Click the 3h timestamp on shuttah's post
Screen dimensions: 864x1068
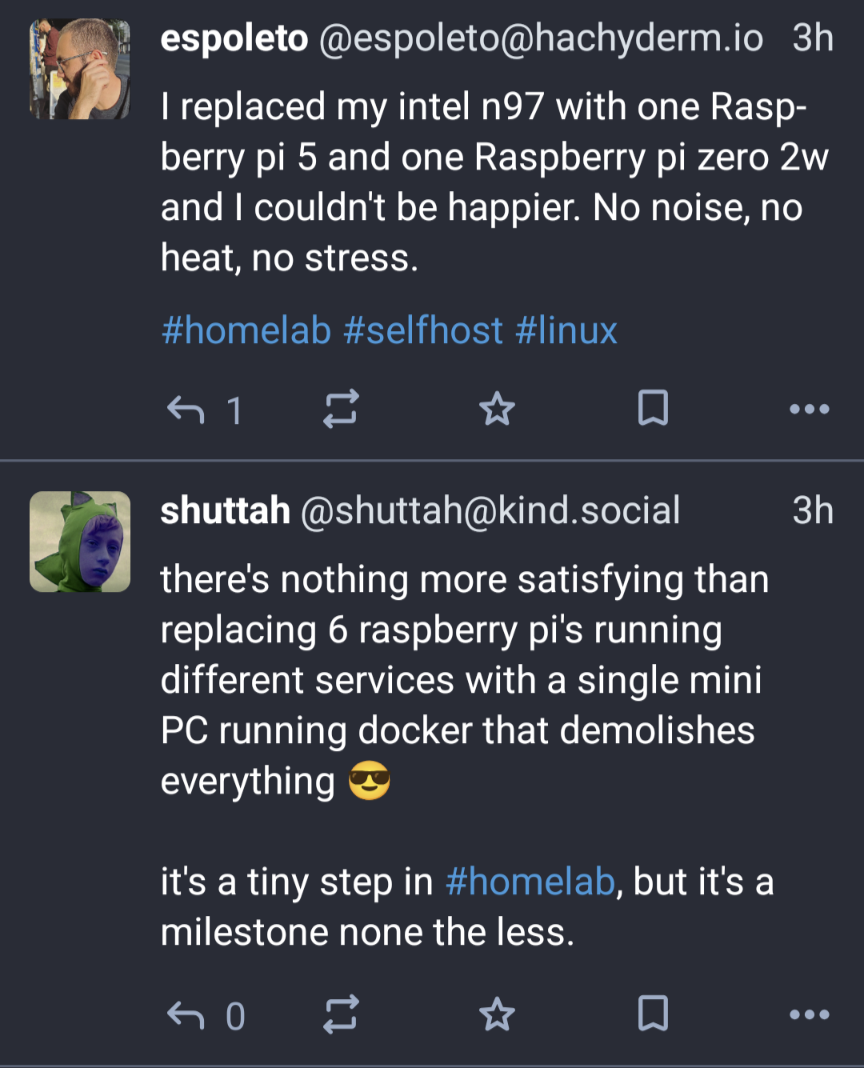pyautogui.click(x=812, y=511)
